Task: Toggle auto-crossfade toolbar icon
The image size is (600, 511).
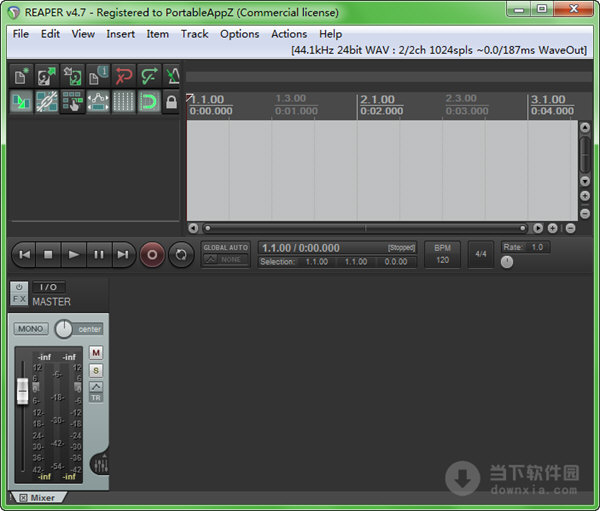Action: pyautogui.click(x=21, y=102)
